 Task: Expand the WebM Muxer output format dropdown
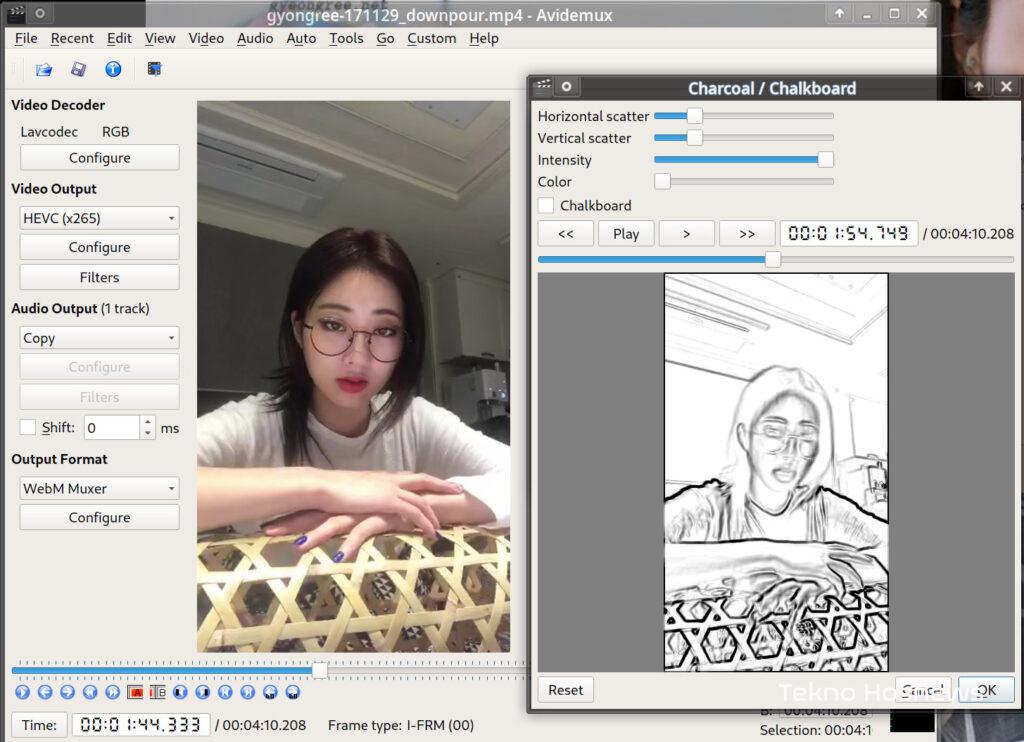point(99,488)
